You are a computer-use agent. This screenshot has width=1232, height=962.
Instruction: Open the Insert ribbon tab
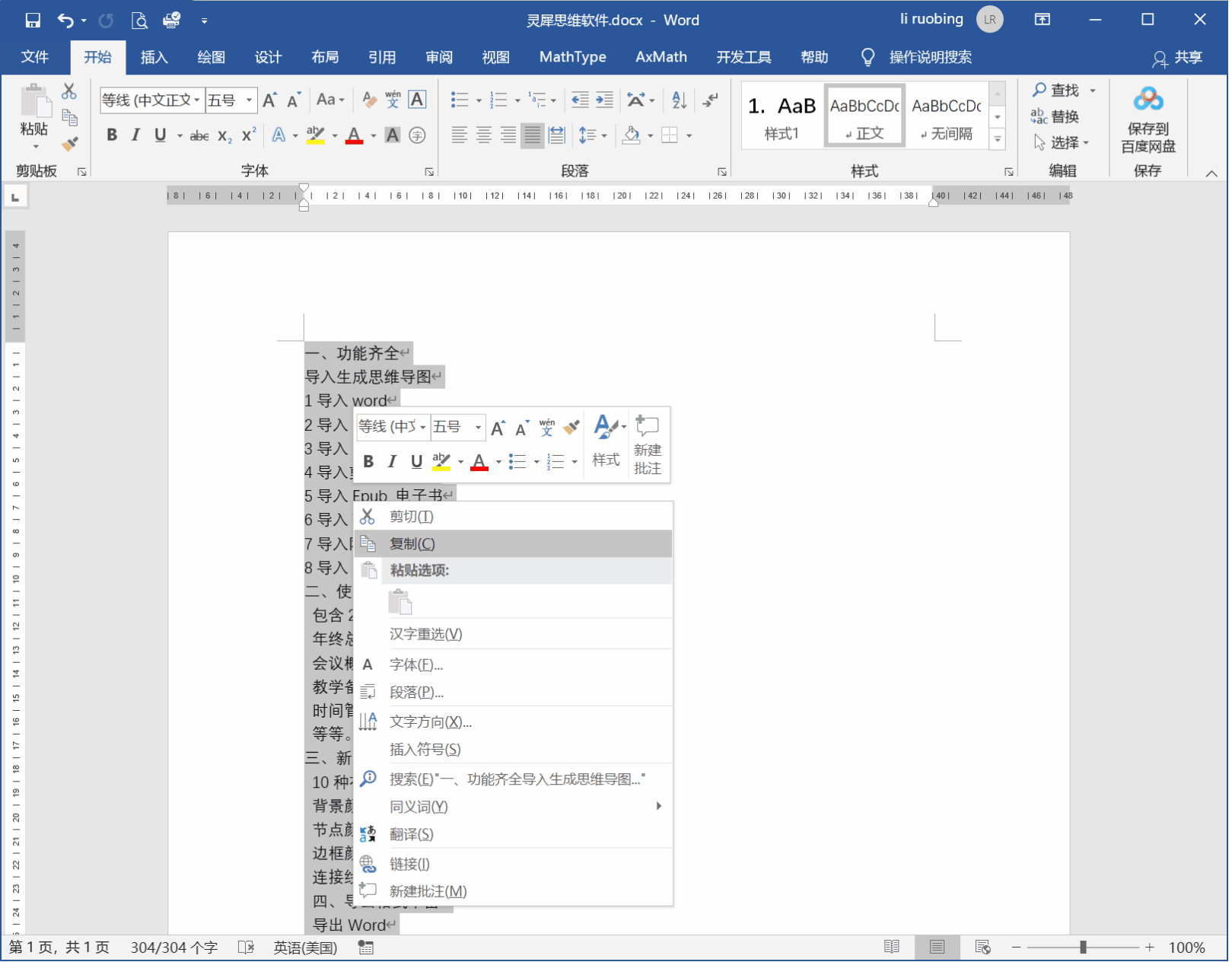coord(154,58)
